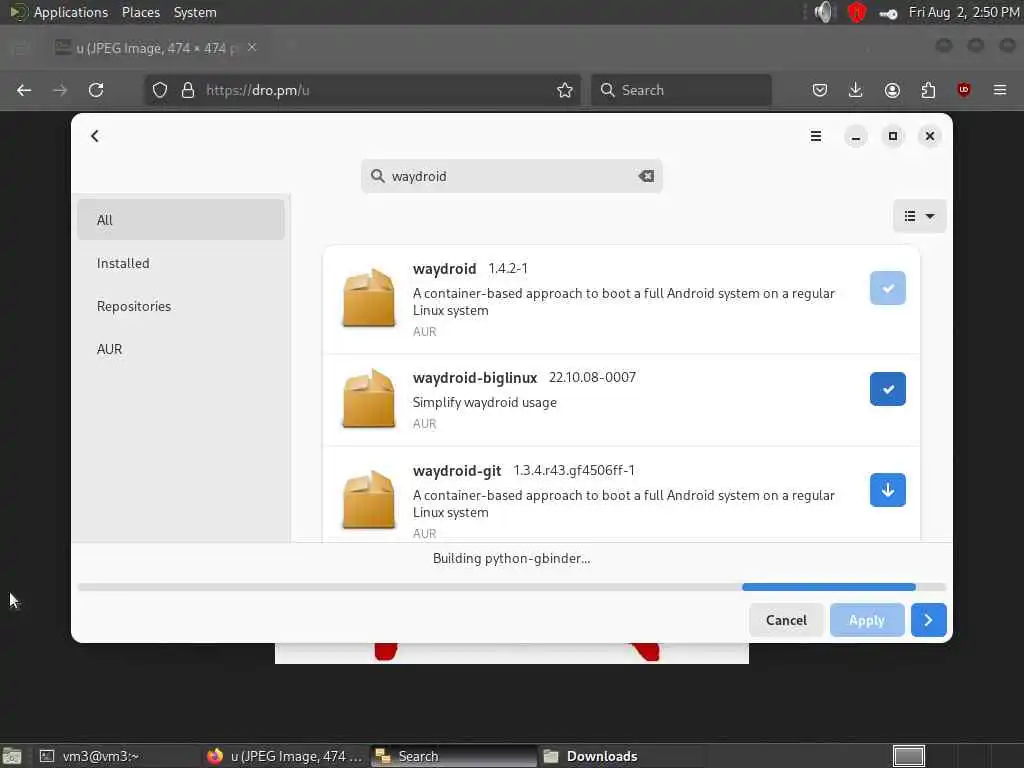Image resolution: width=1024 pixels, height=768 pixels.
Task: Reload the Firefox page
Action: [96, 90]
